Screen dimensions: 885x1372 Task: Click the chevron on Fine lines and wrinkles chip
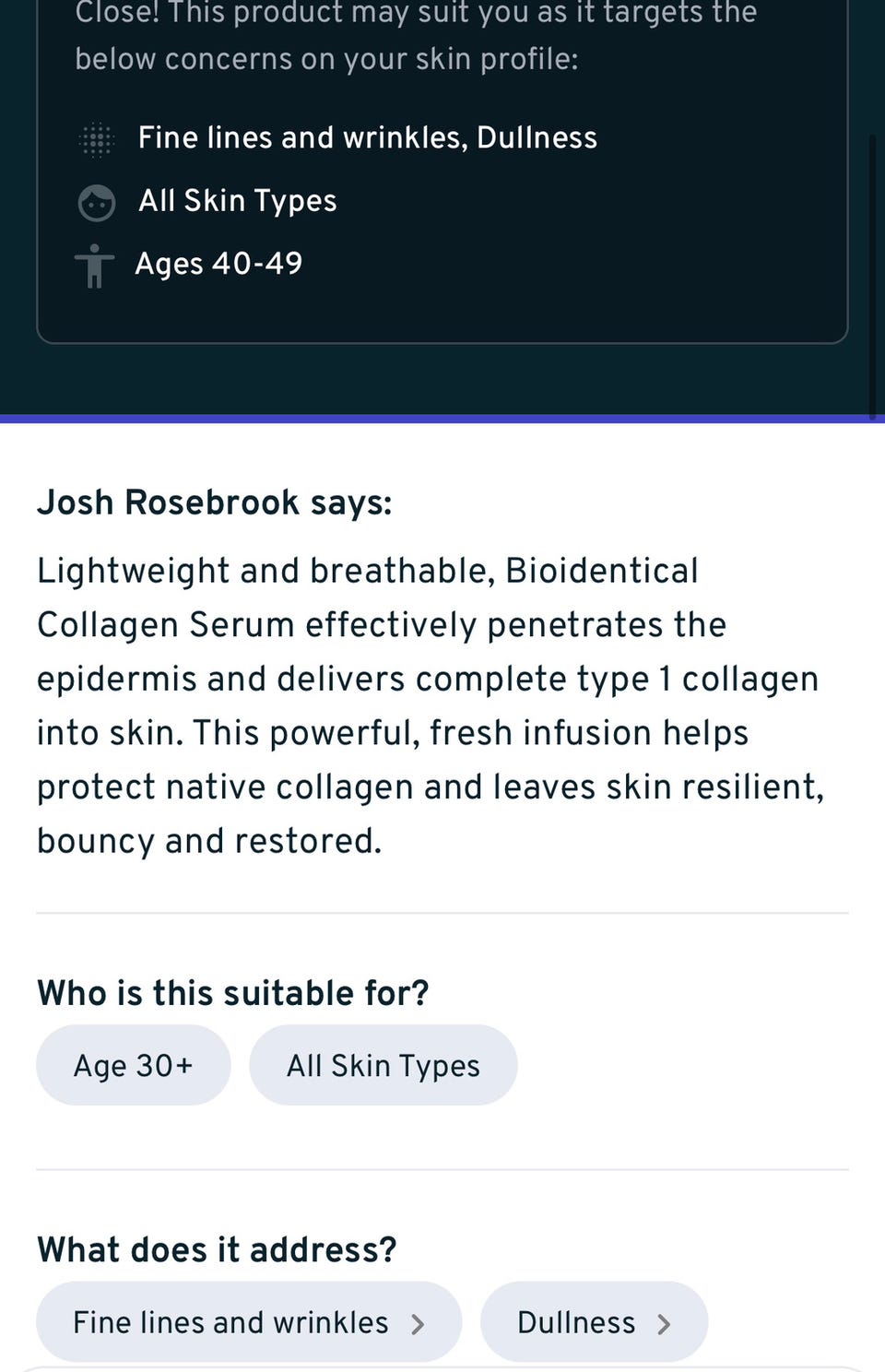point(418,1324)
